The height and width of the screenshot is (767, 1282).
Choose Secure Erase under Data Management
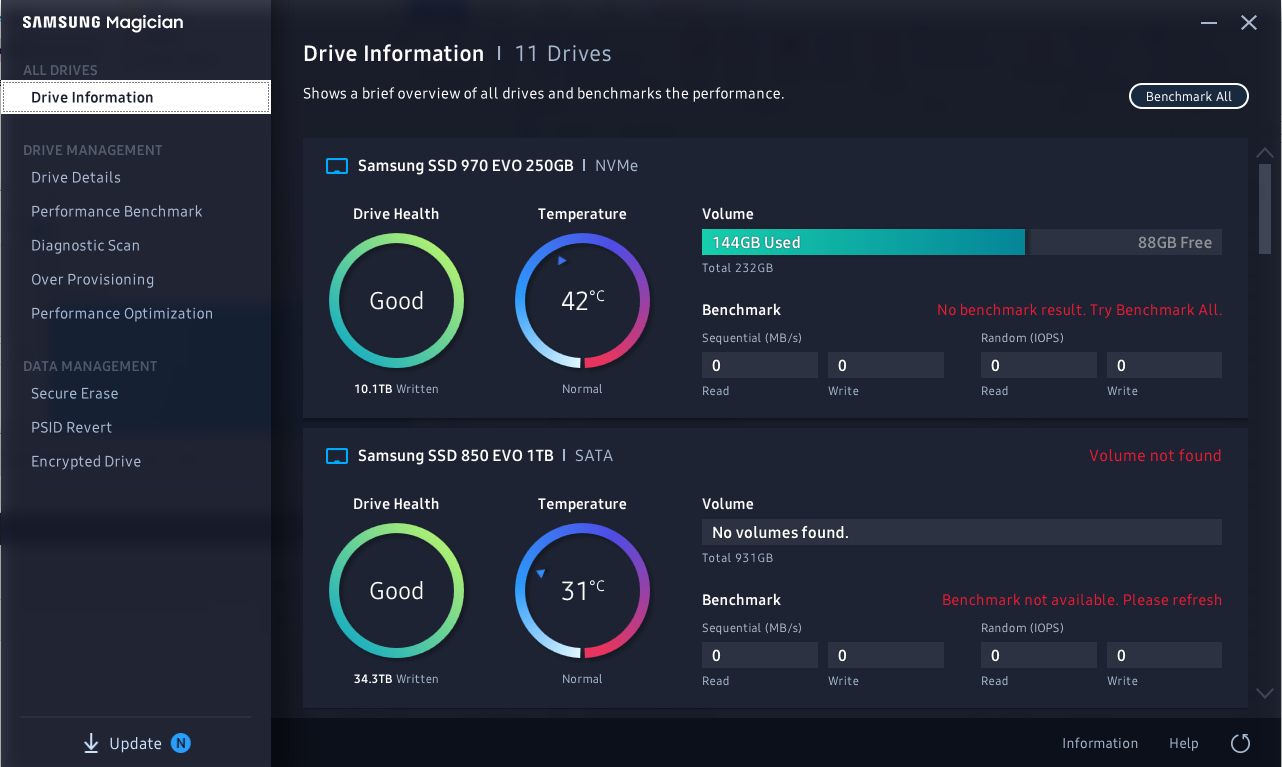(x=75, y=393)
